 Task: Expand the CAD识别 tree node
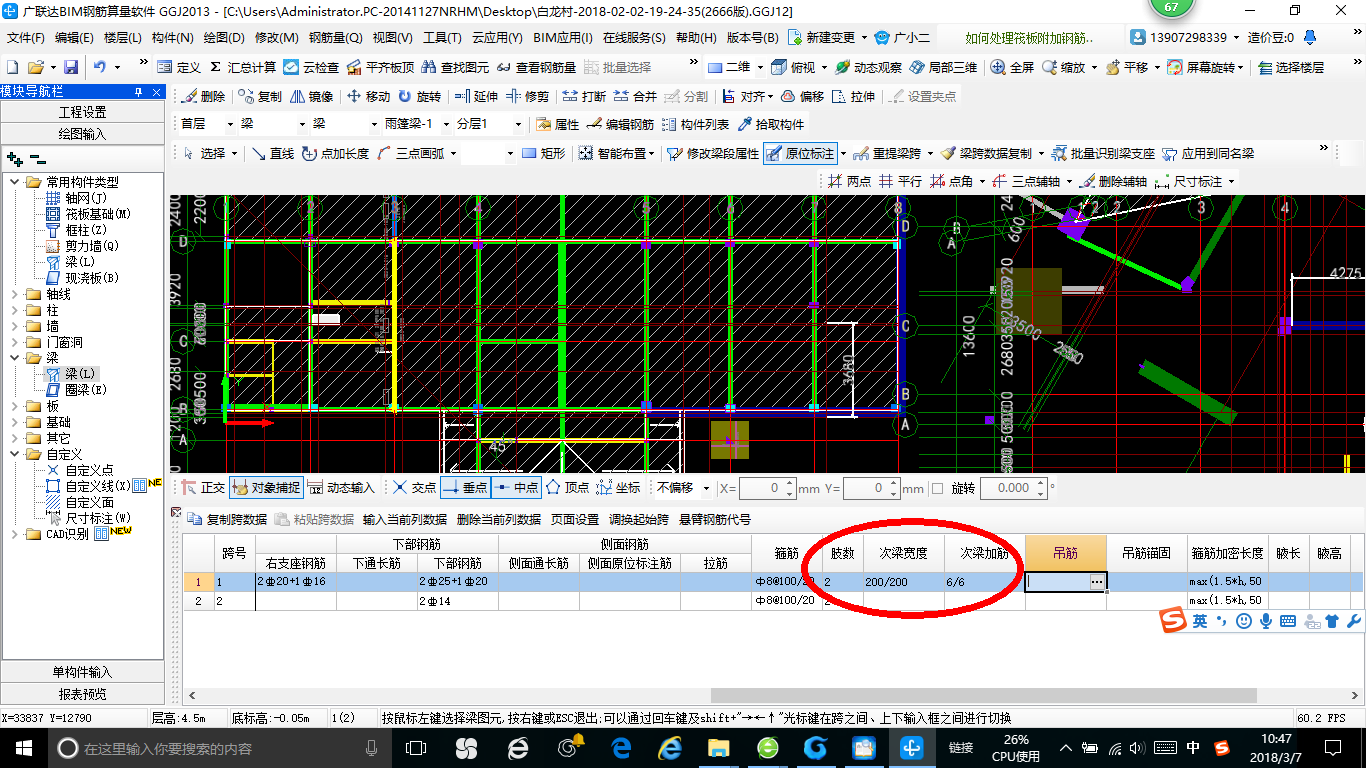point(15,534)
